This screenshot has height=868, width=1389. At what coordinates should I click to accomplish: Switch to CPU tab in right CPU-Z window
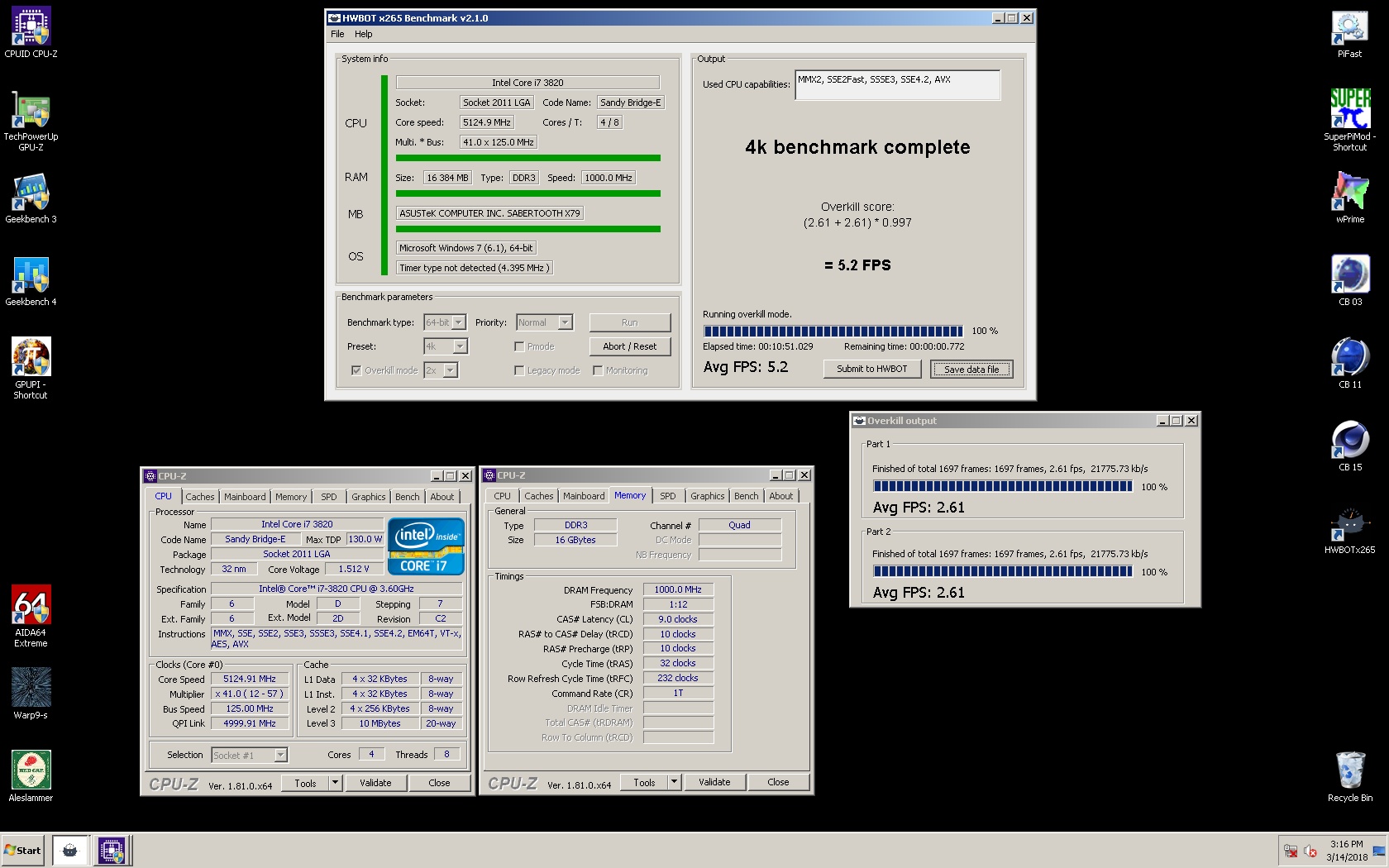click(502, 496)
